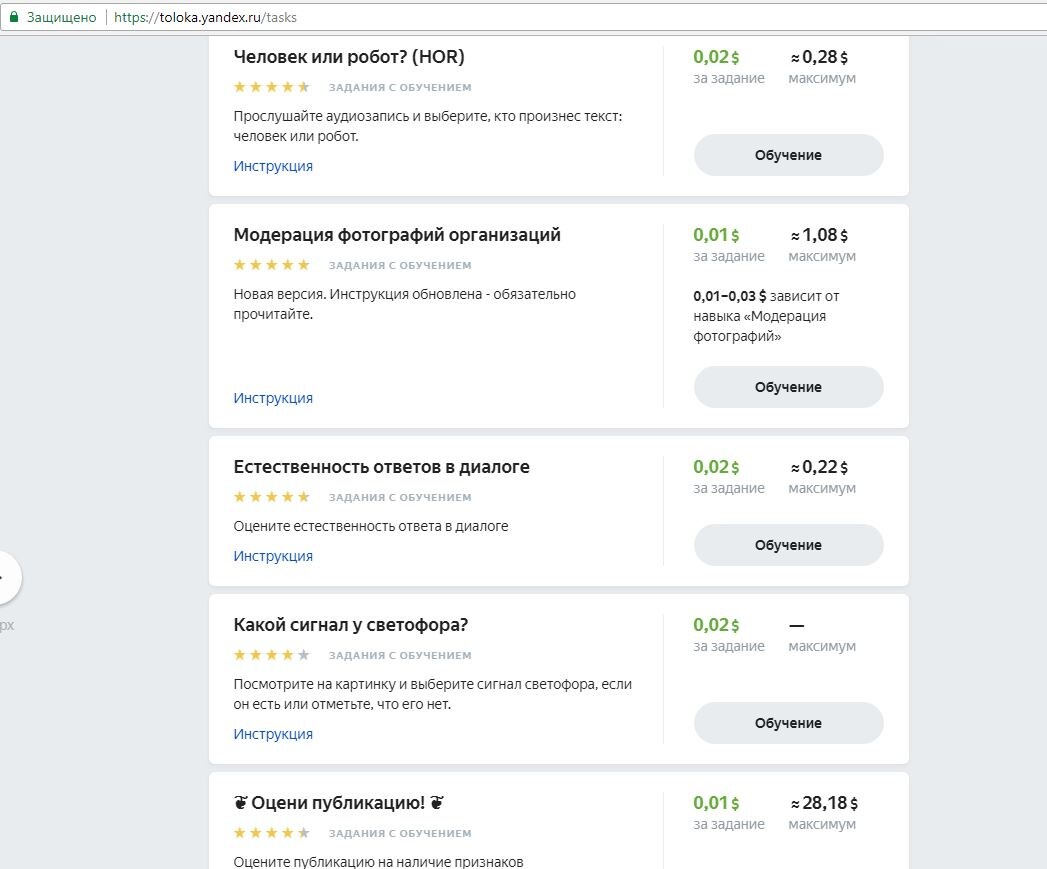Click the circular widget on the left edge
Screen dimensions: 1047x869
point(6,578)
